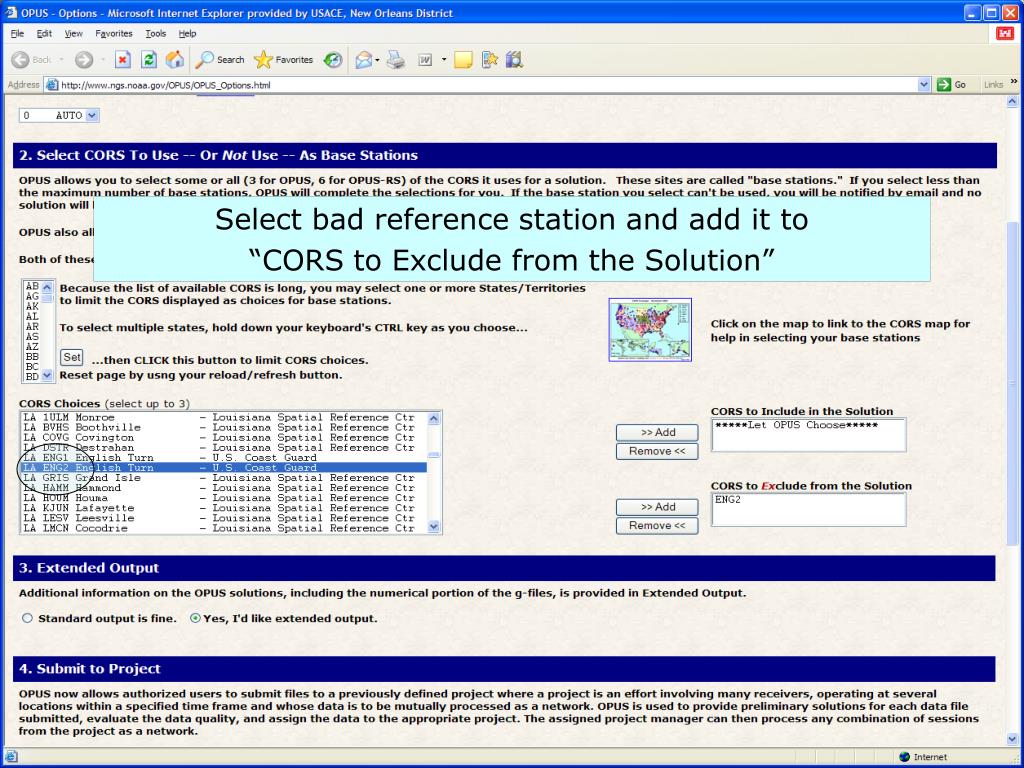Click the CORS coverage map thumbnail
The image size is (1024, 768).
(650, 330)
